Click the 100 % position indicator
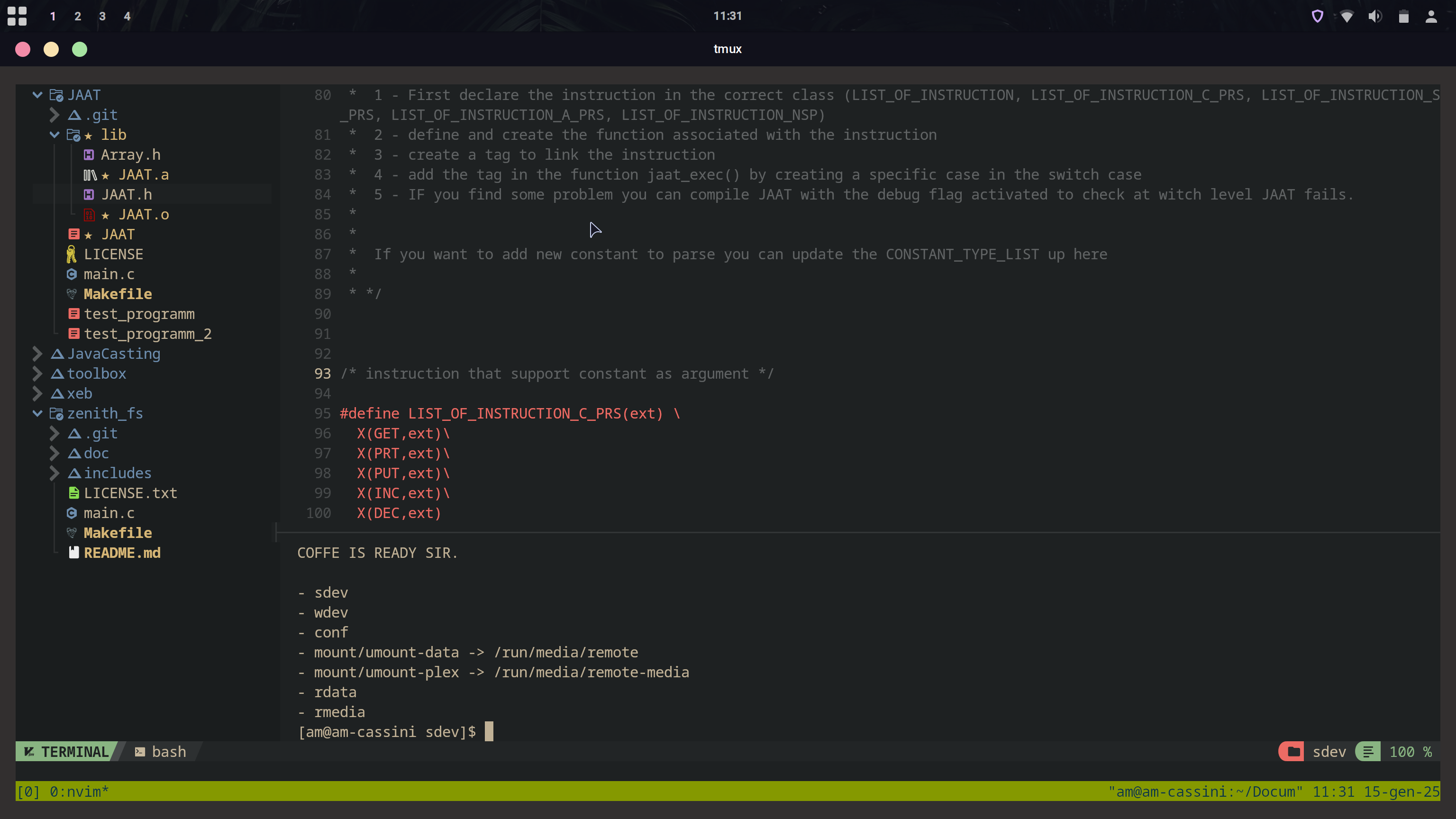The image size is (1456, 819). (1410, 752)
